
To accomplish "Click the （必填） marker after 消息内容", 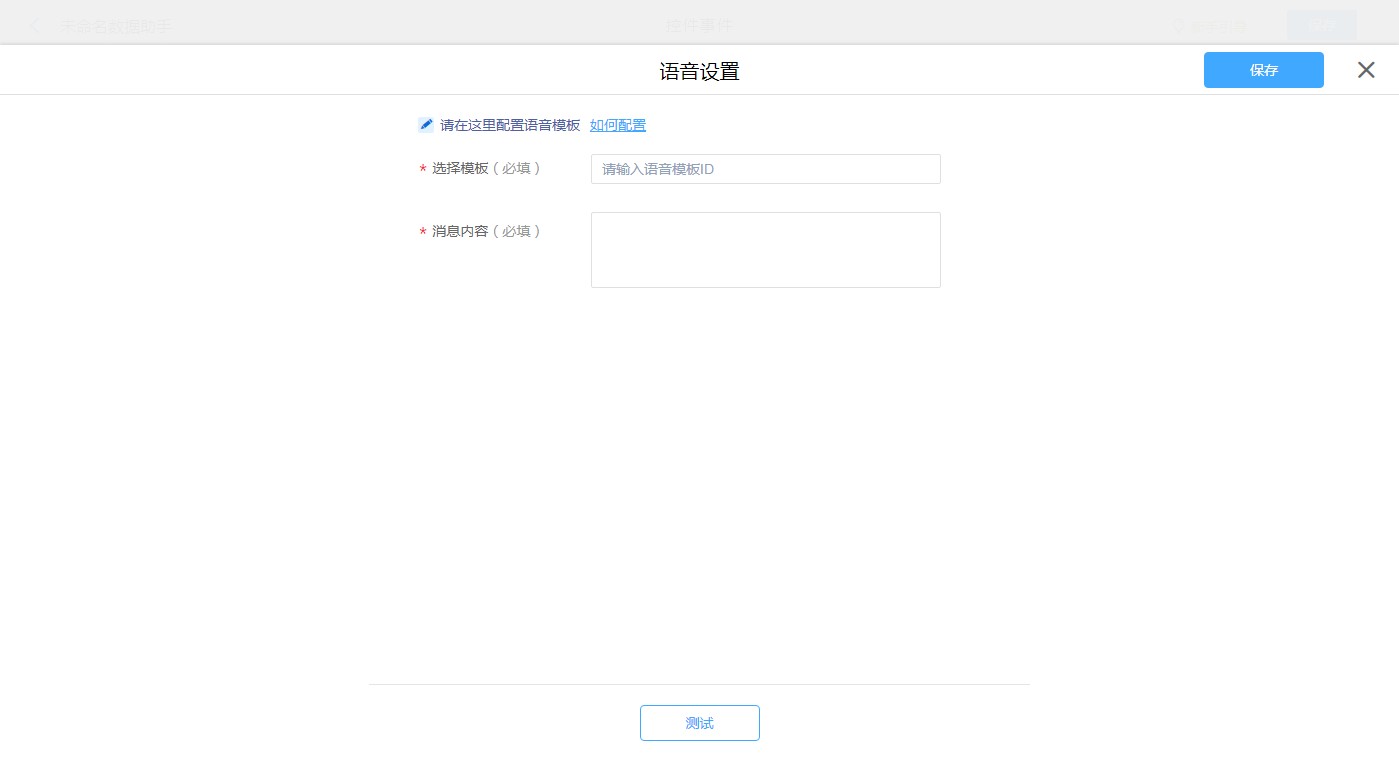I will 517,231.
